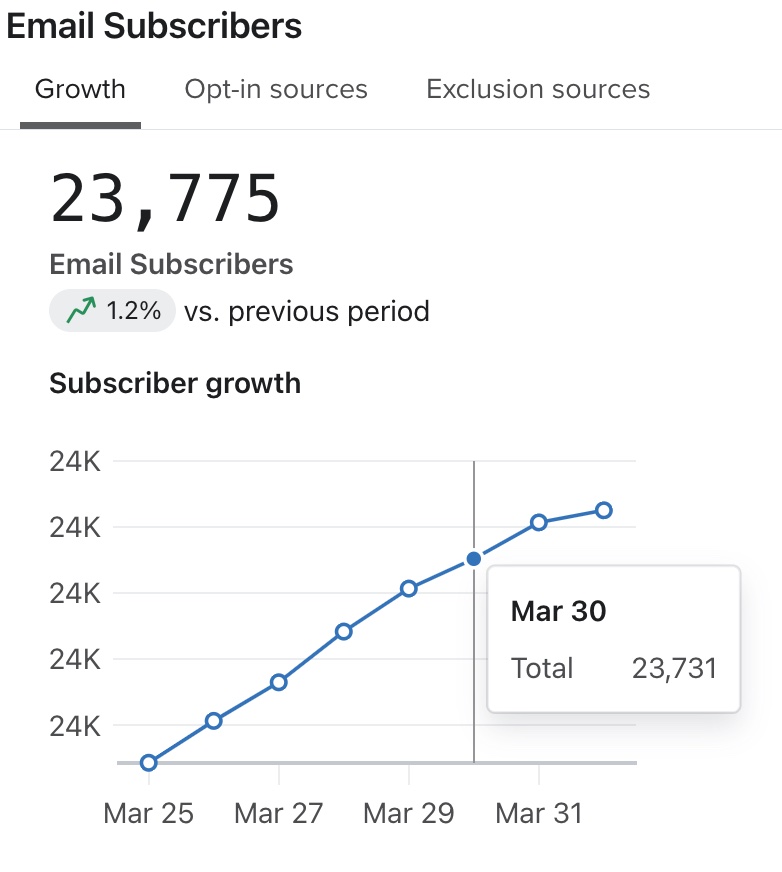Image resolution: width=782 pixels, height=872 pixels.
Task: Click the 23,731 total in the tooltip
Action: (x=675, y=668)
